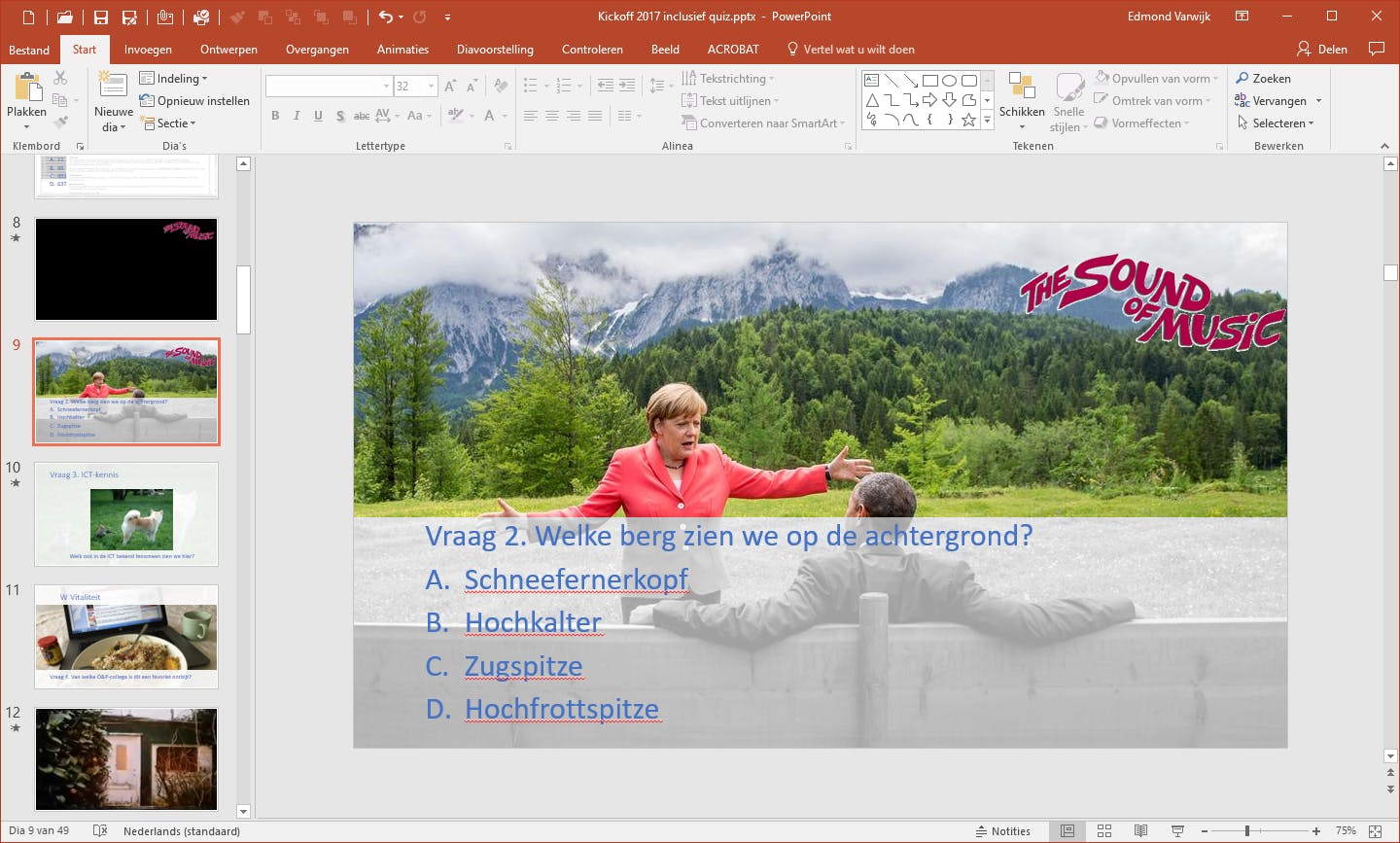Screen dimensions: 1400x843
Task: Add a slide with the Nieuwe dia icon
Action: click(x=114, y=86)
